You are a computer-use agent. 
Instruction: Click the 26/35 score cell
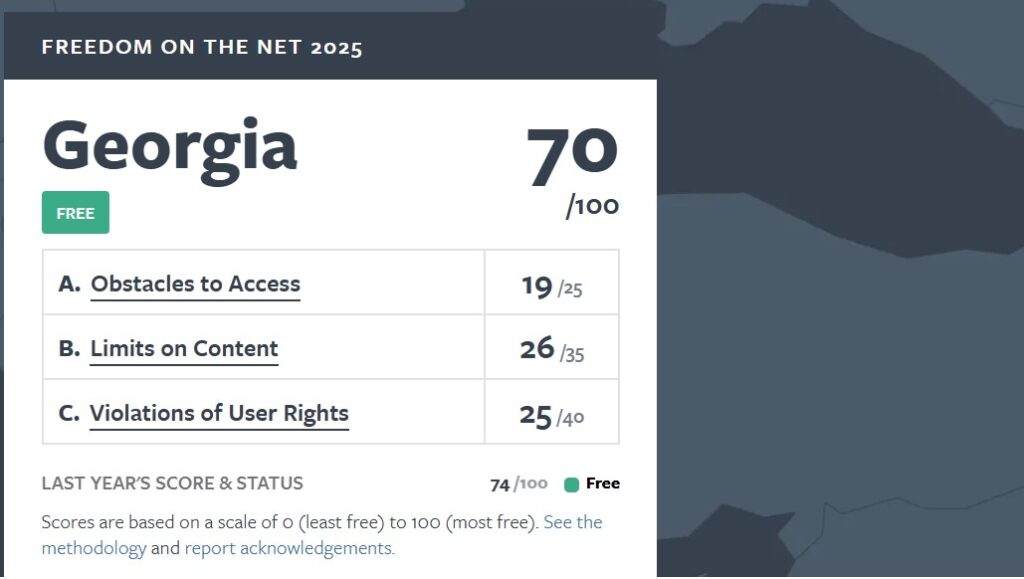tap(551, 350)
